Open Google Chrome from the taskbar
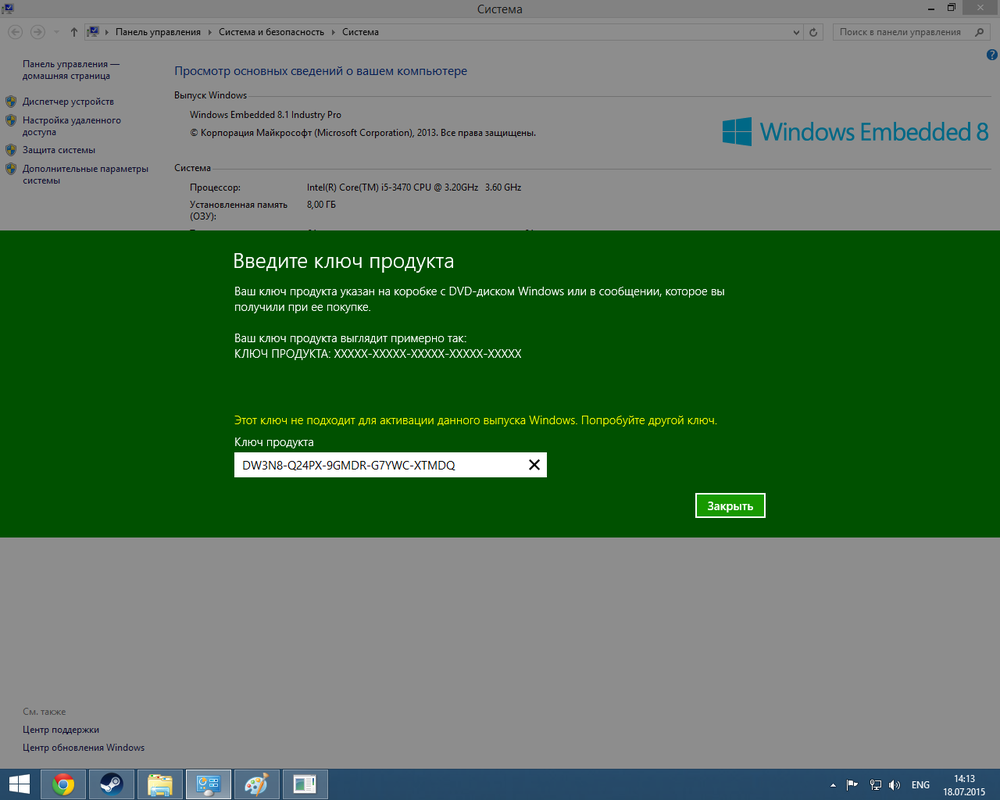 click(x=63, y=784)
